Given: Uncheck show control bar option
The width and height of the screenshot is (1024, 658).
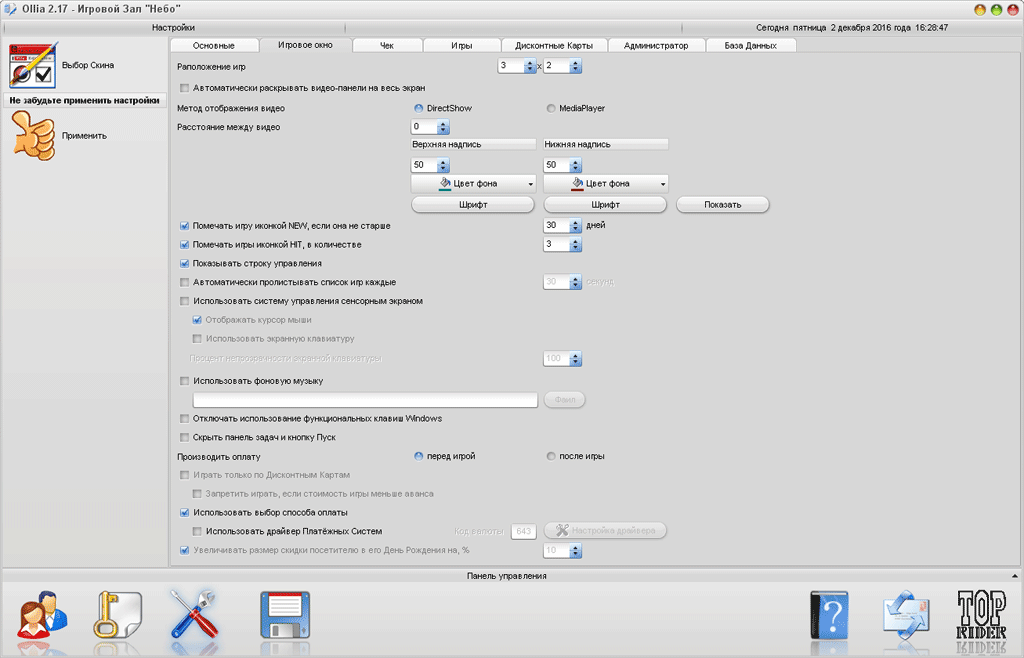Looking at the screenshot, I should coord(184,264).
